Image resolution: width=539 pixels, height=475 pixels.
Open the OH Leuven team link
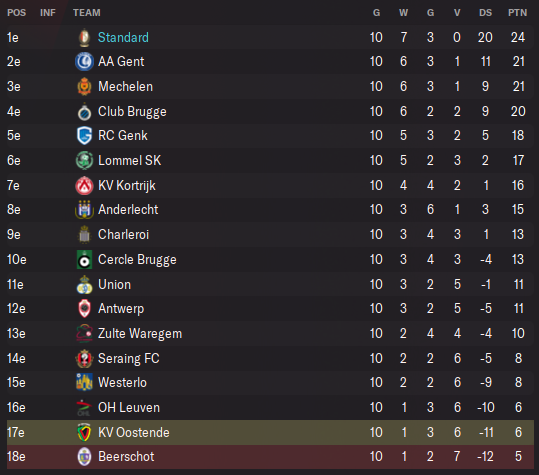pos(129,408)
